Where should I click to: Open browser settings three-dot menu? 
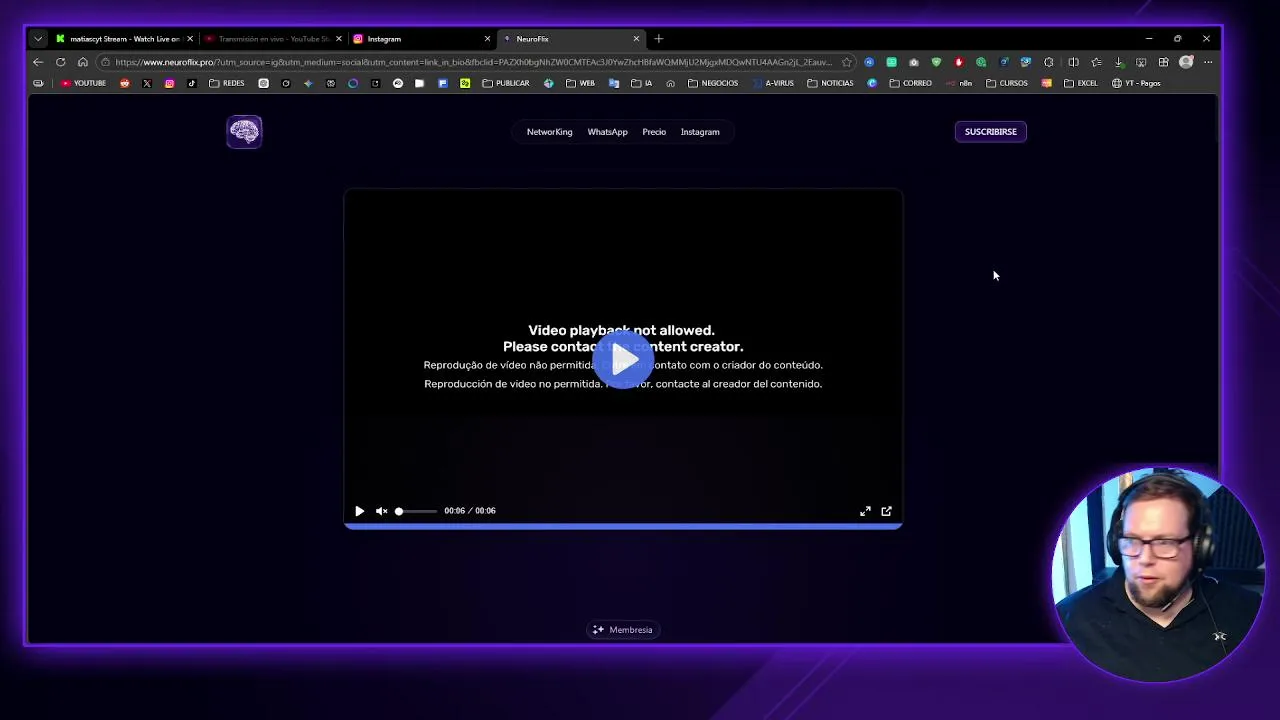coord(1208,62)
